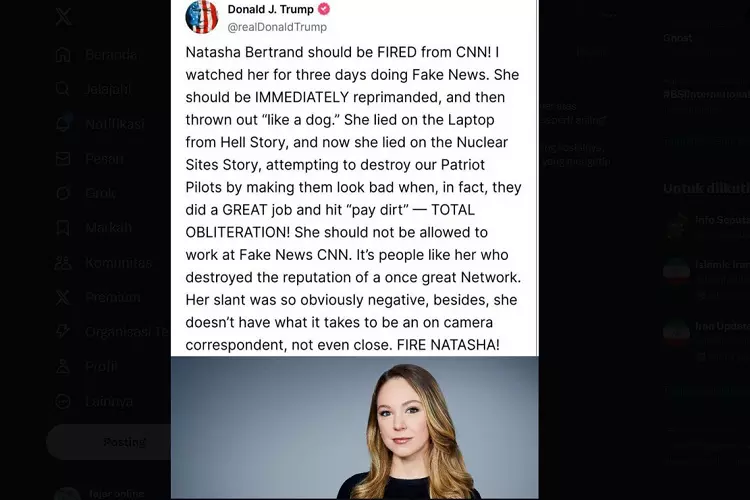Open Jelajahi search icon
Image resolution: width=750 pixels, height=500 pixels.
63,89
